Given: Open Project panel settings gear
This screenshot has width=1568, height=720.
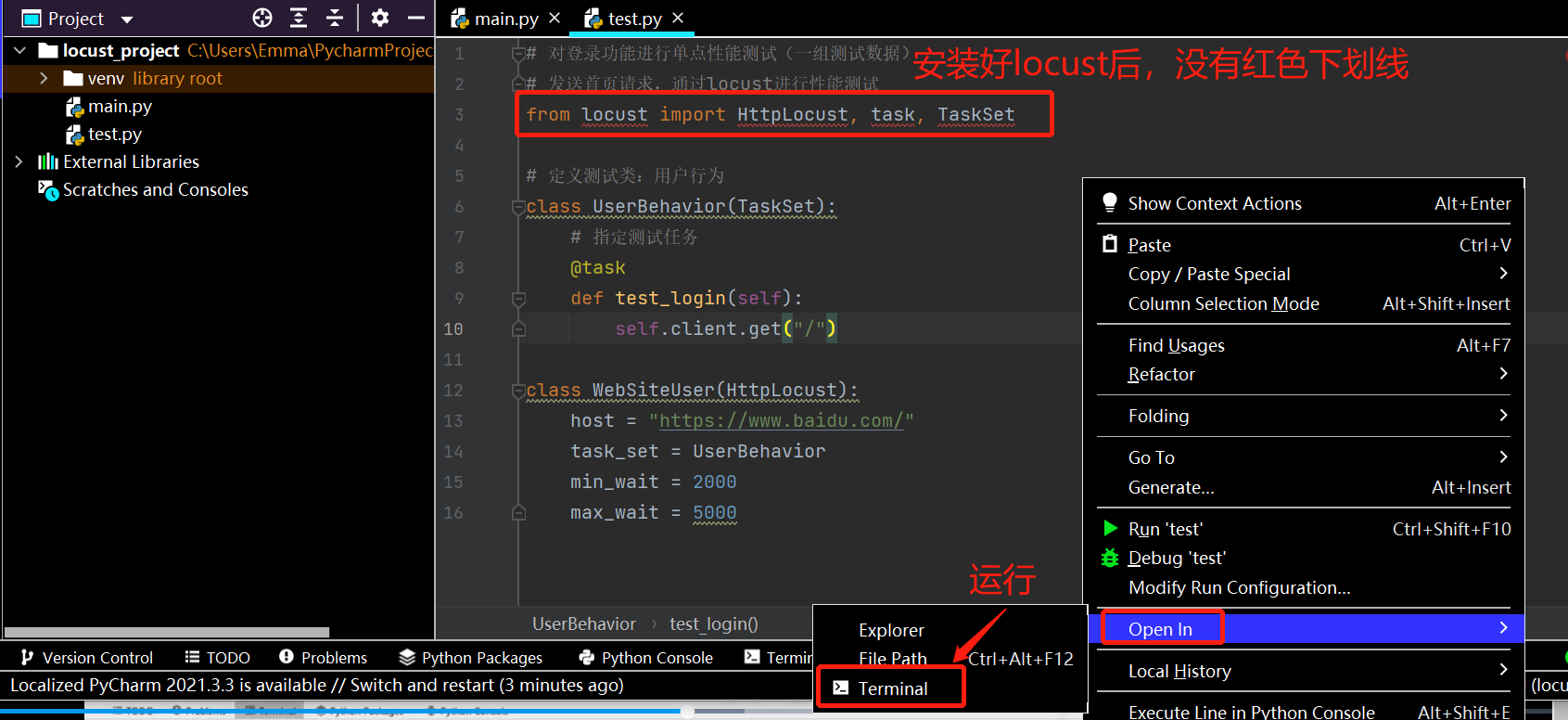Looking at the screenshot, I should point(380,18).
